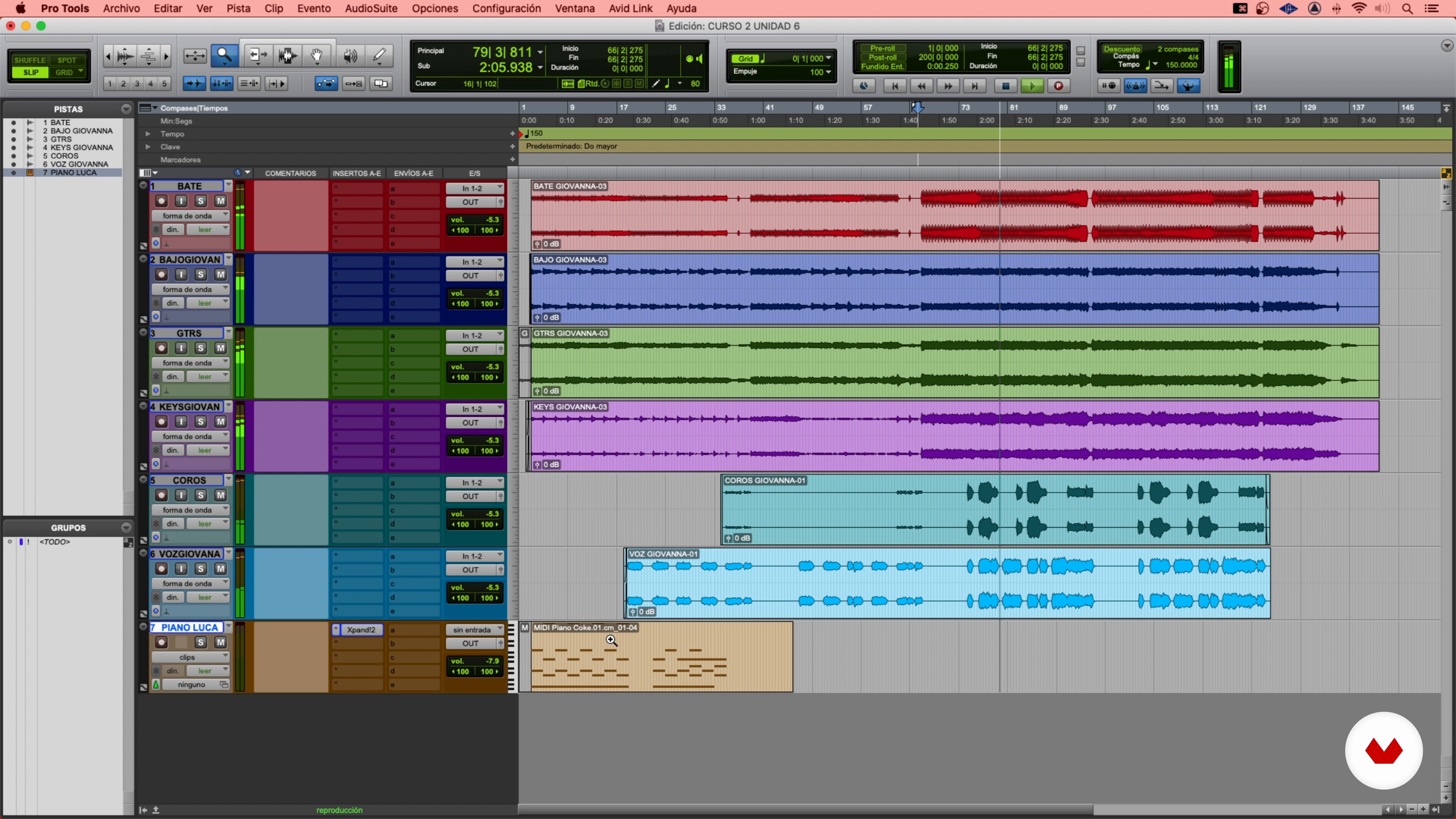Open BAJOGIOVAN 'forma de onda' view selector
This screenshot has height=819, width=1456.
click(x=190, y=289)
